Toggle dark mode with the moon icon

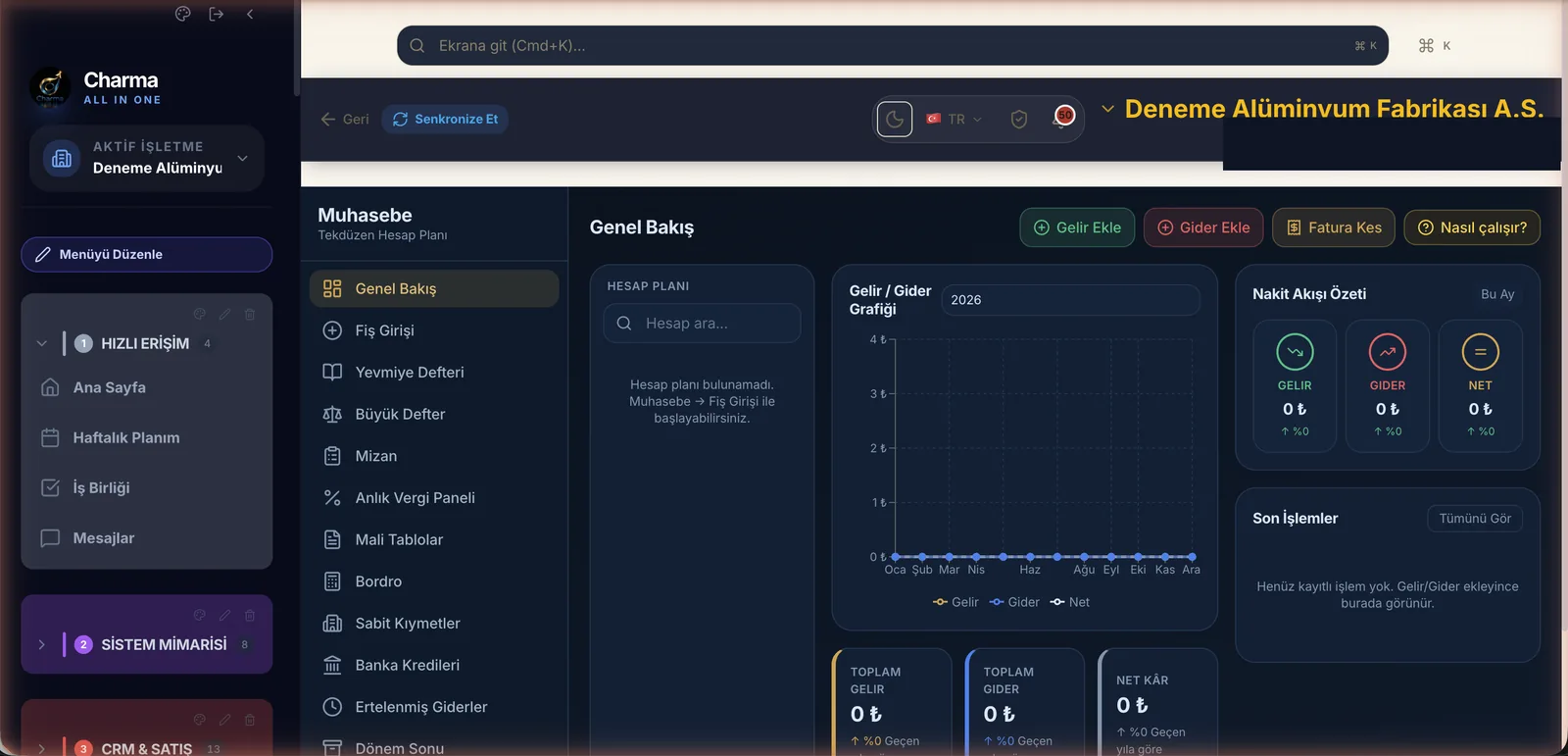click(895, 120)
